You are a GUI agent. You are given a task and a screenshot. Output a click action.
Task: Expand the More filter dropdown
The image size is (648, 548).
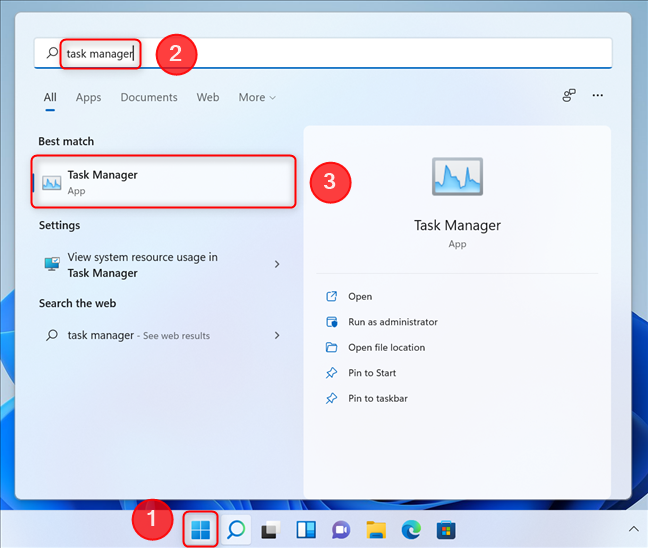coord(257,98)
